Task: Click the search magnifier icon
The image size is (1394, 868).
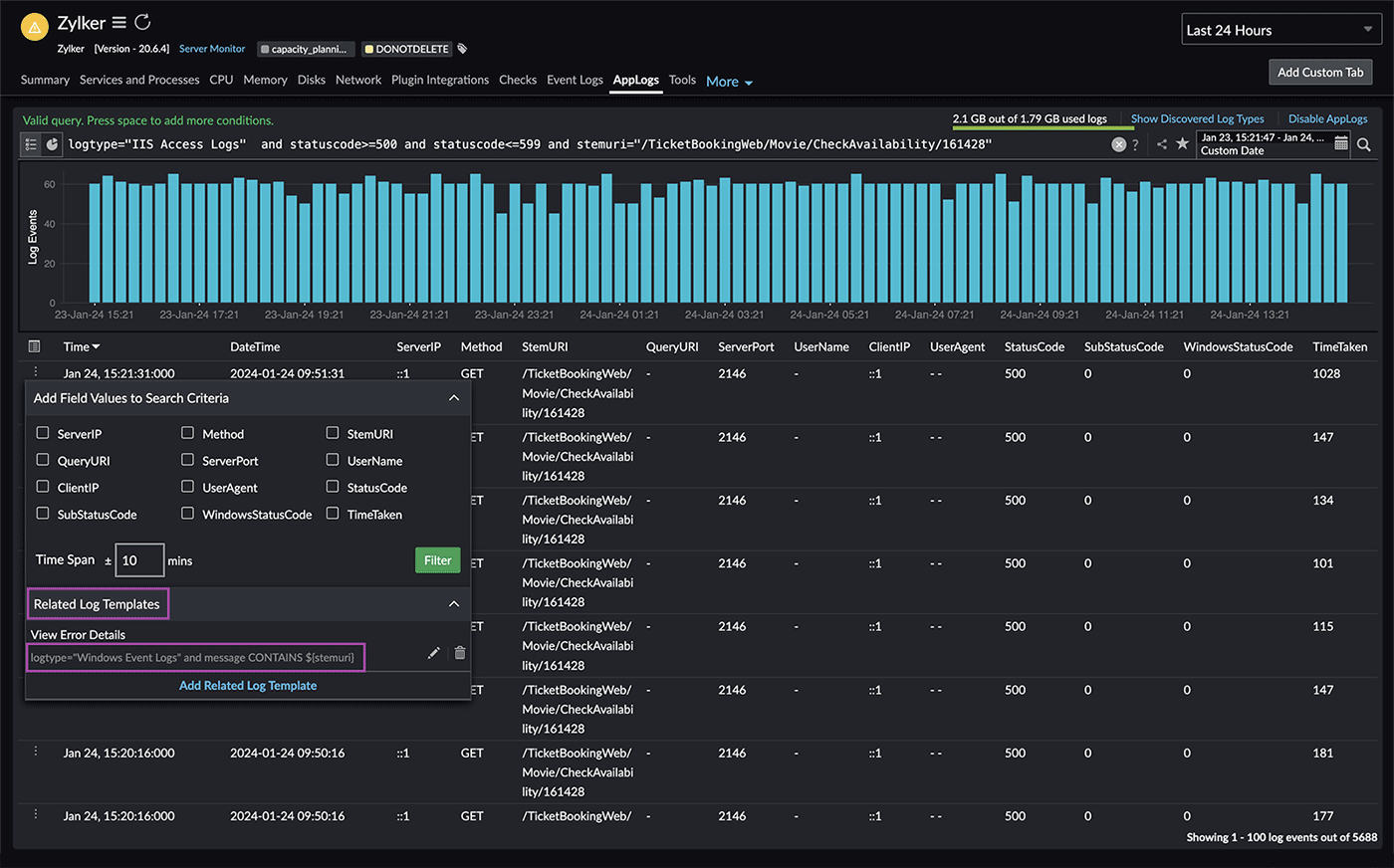Action: point(1364,144)
